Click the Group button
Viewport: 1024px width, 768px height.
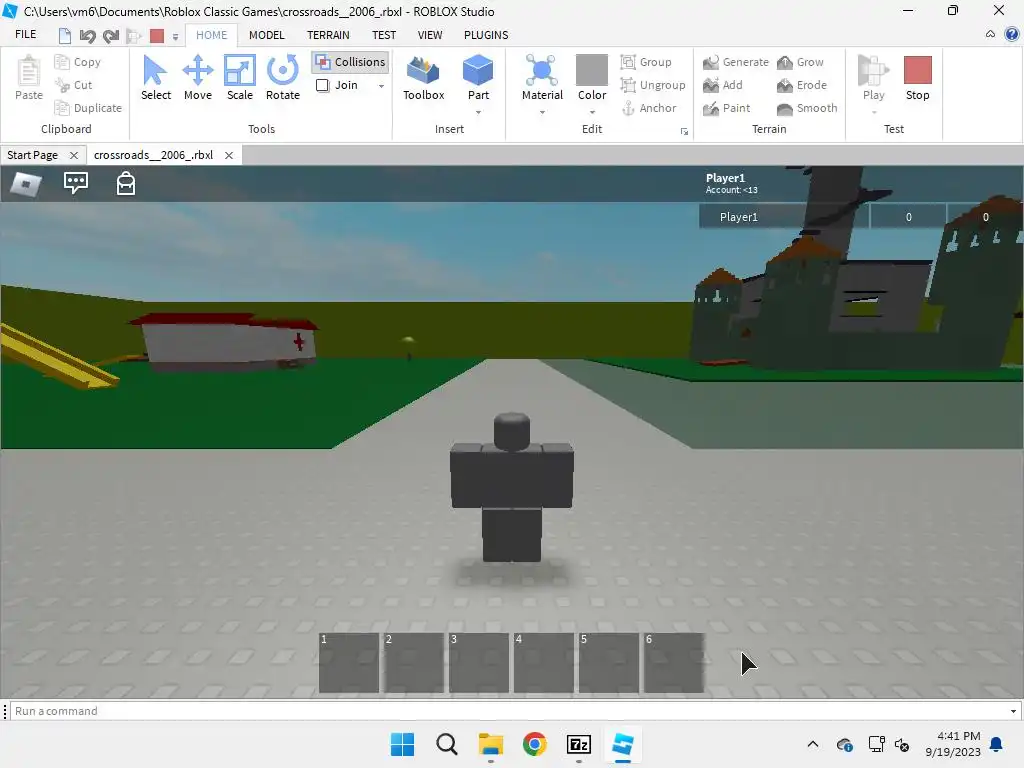[646, 62]
